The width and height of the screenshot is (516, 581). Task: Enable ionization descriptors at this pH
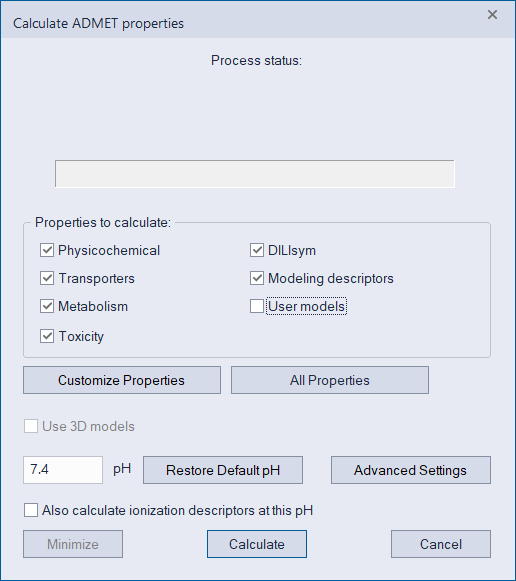(x=31, y=510)
